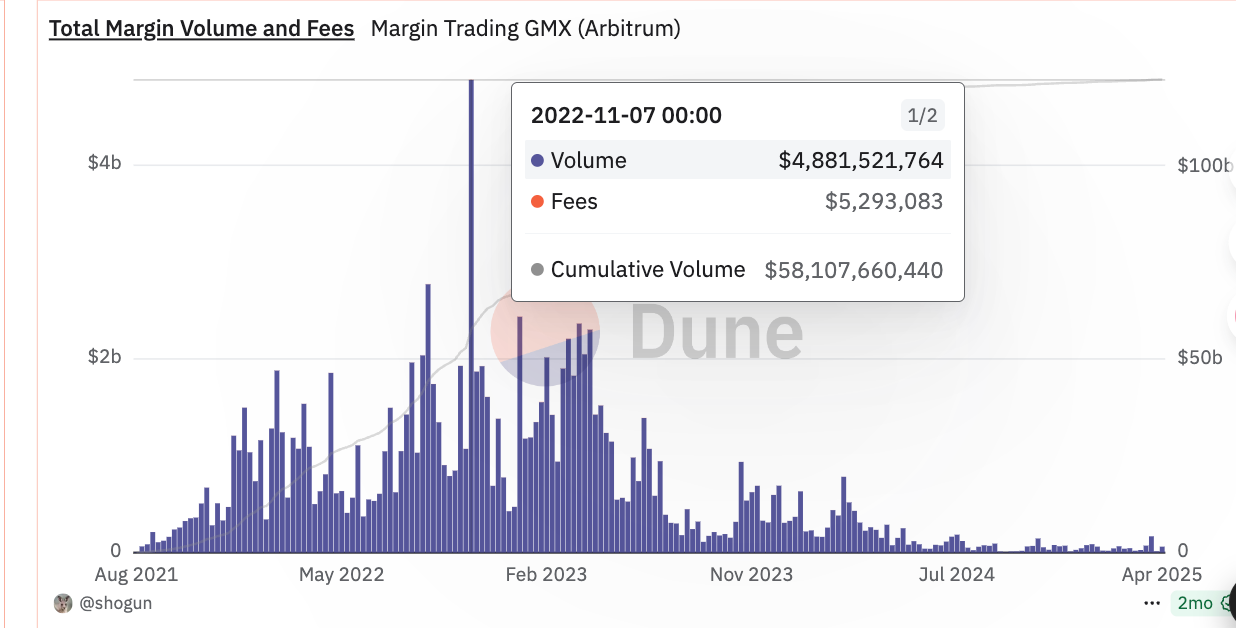1236x628 pixels.
Task: Select the Fees row in the tooltip
Action: point(737,202)
